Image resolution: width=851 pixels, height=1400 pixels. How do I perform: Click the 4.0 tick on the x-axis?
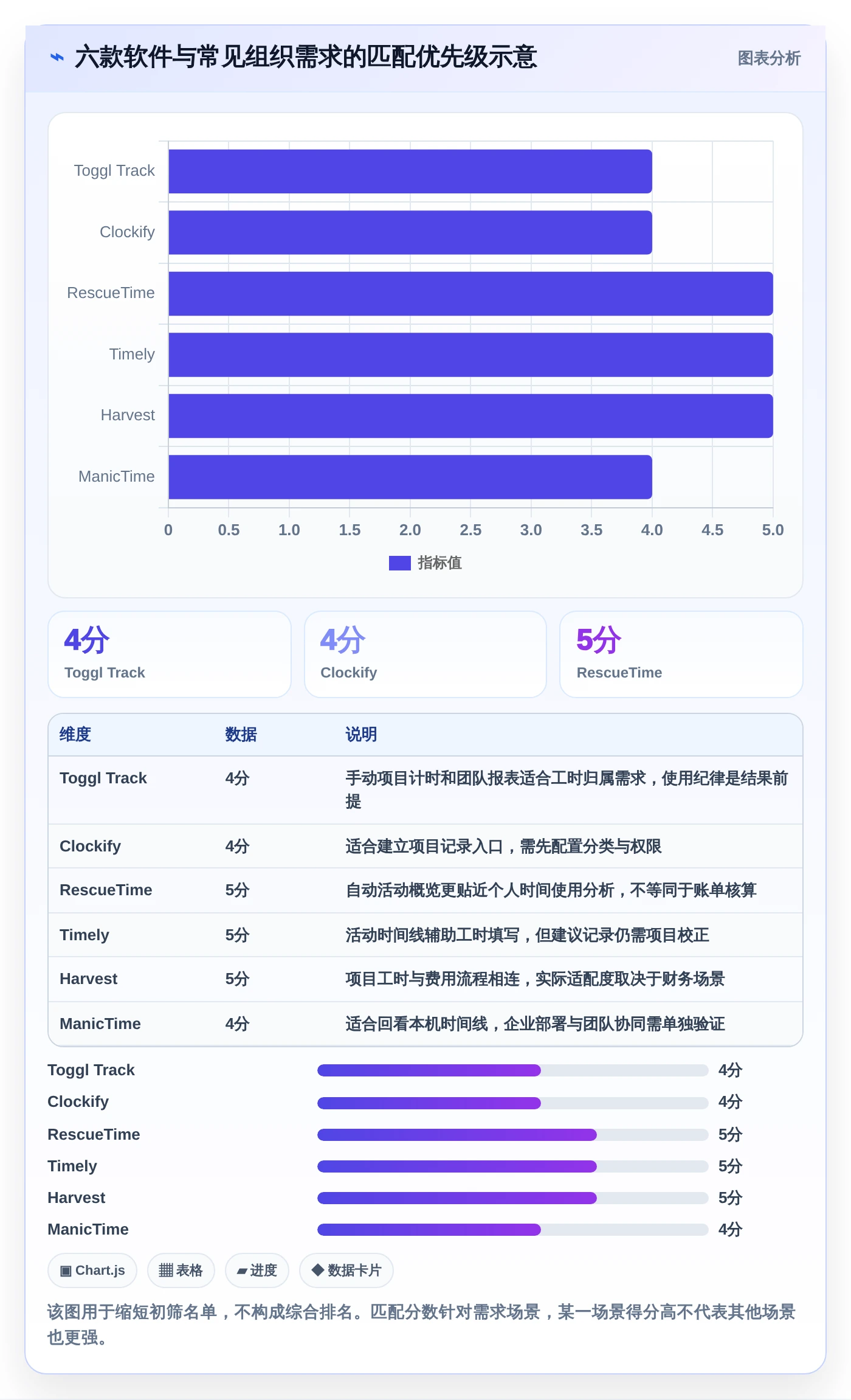coord(652,530)
